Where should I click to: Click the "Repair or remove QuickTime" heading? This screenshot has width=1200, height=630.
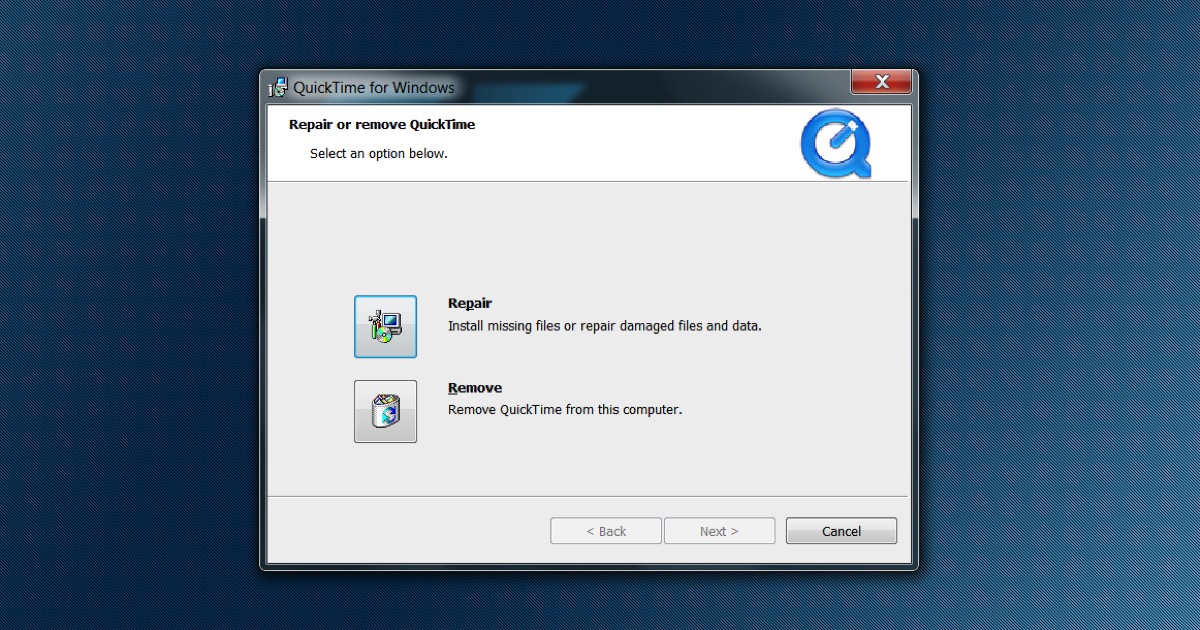(382, 125)
